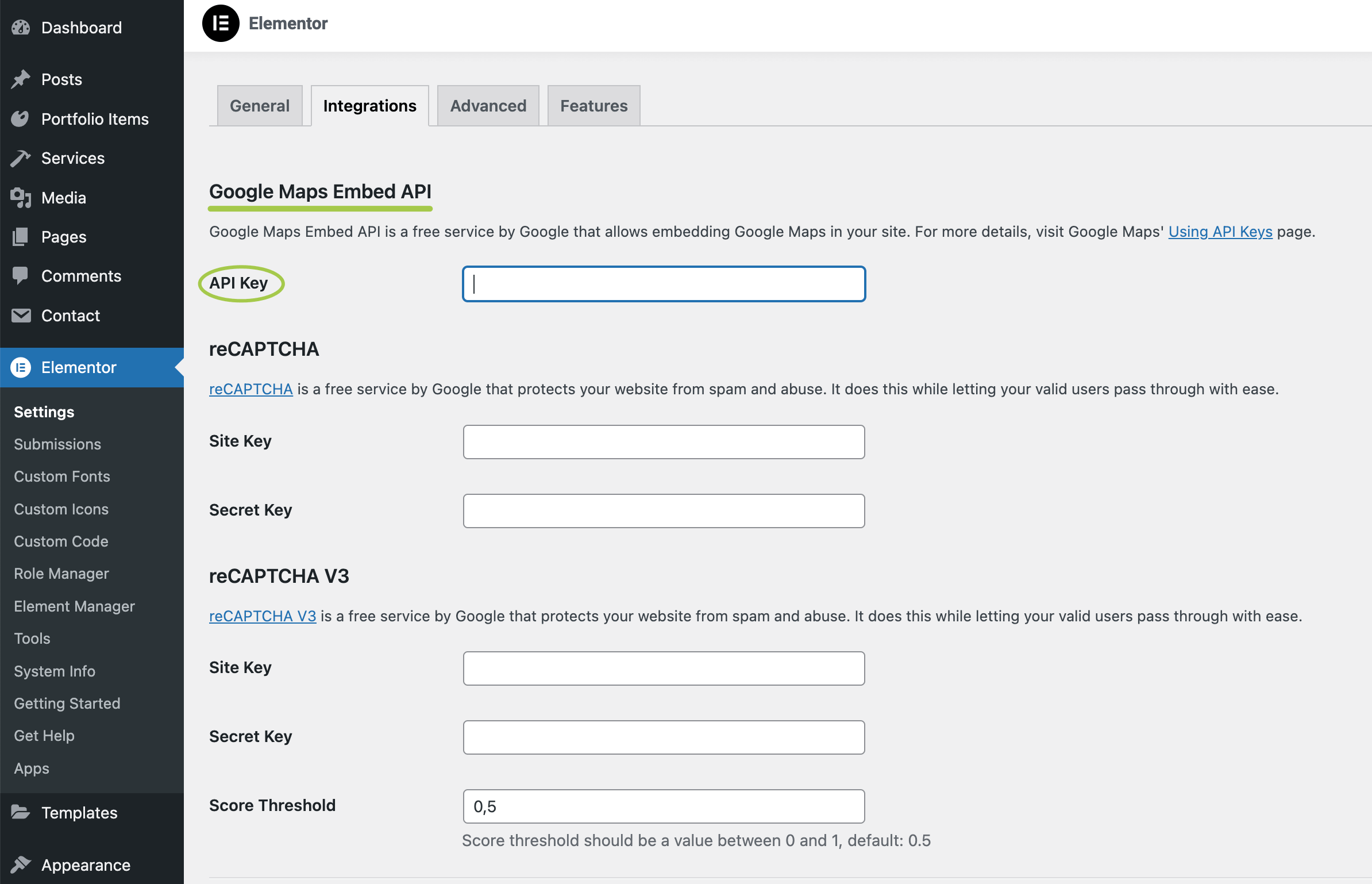The image size is (1372, 884).
Task: Click the Templates folder icon
Action: pyautogui.click(x=21, y=812)
